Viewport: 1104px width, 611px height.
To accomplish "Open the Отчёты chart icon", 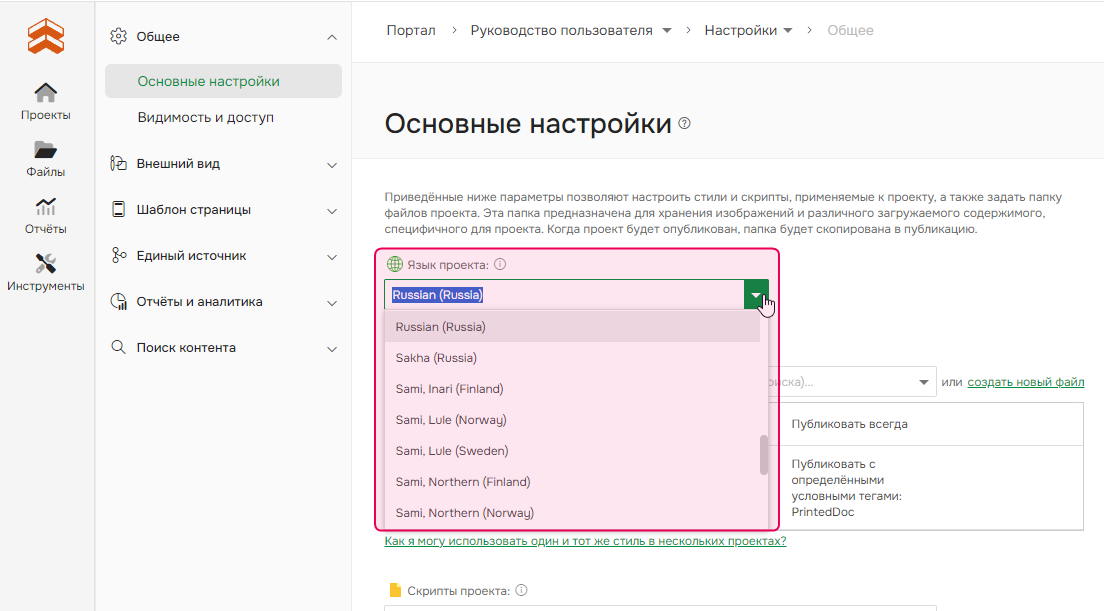I will (45, 206).
